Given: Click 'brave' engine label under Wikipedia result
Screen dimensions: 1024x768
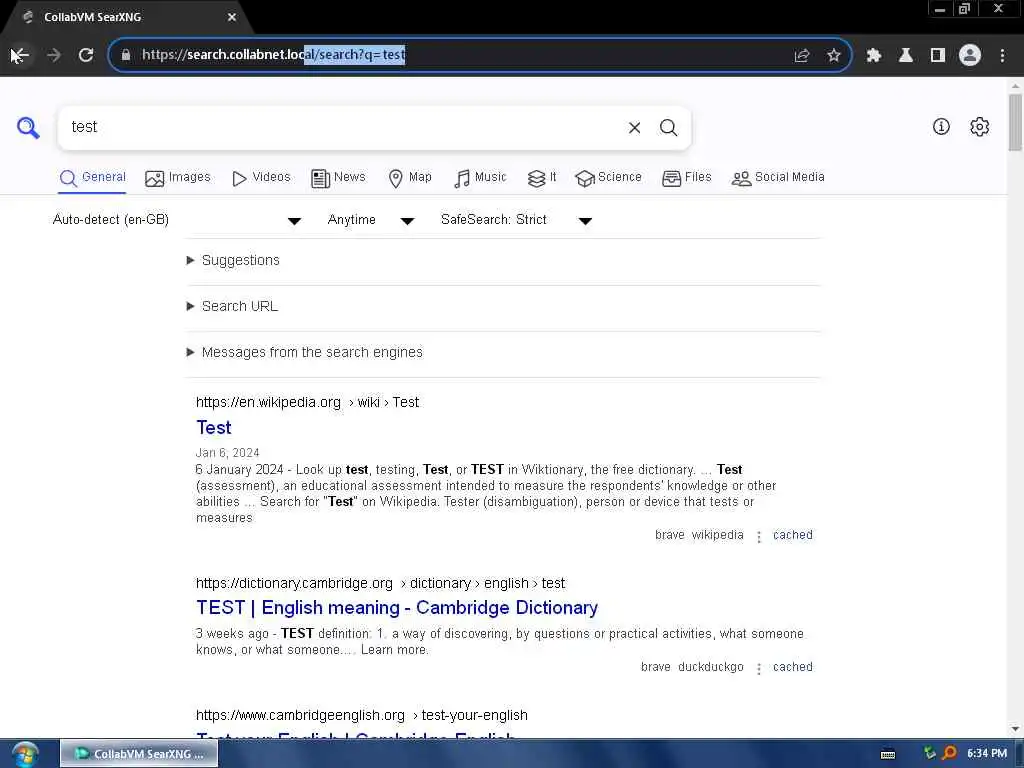Looking at the screenshot, I should (x=669, y=536).
